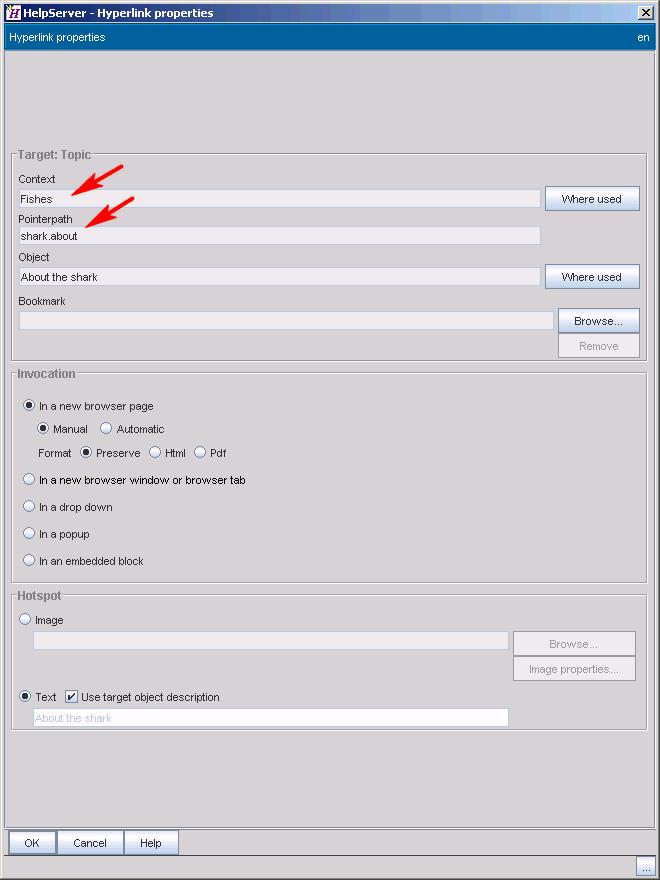
Task: Browse for a bookmark
Action: (x=599, y=320)
